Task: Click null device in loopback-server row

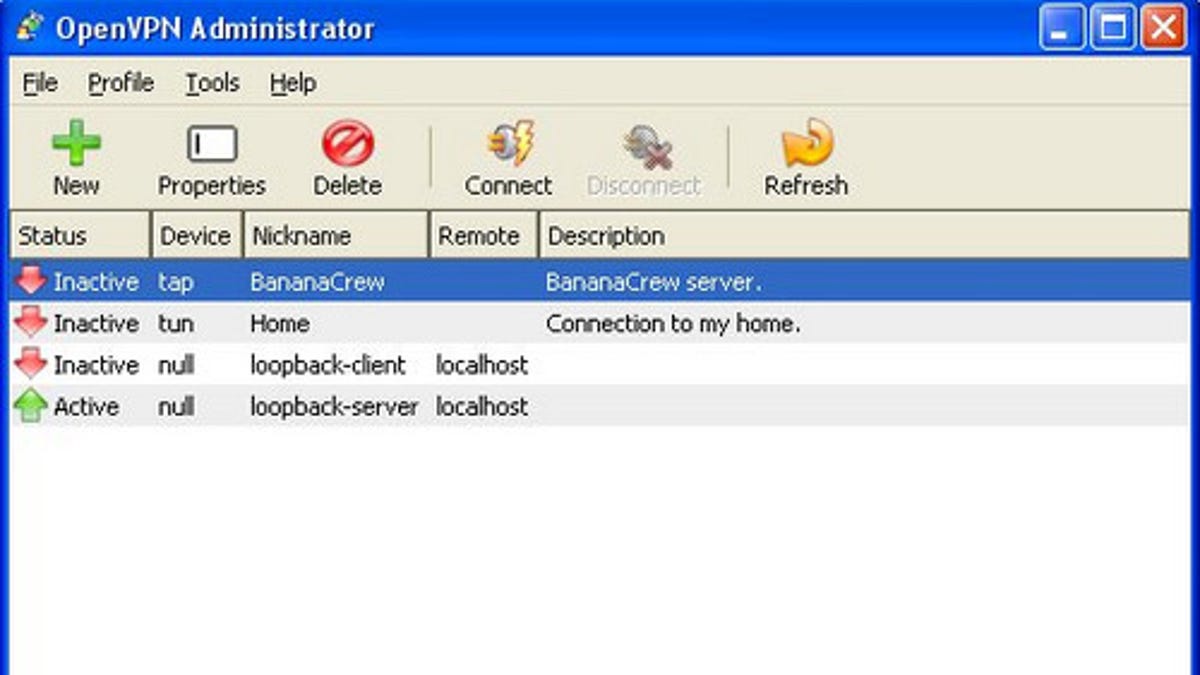Action: pyautogui.click(x=176, y=407)
